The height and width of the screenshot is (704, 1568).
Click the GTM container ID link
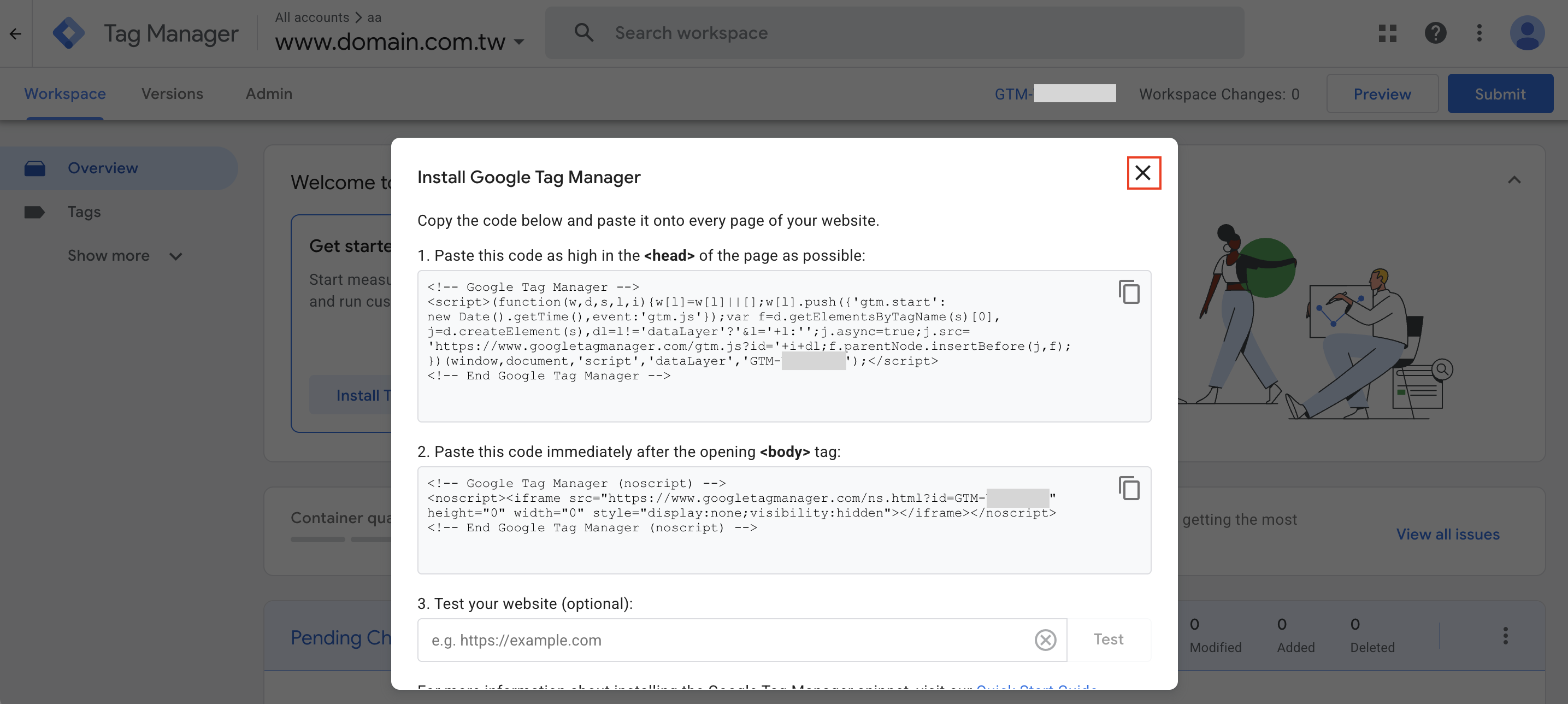(x=1055, y=94)
